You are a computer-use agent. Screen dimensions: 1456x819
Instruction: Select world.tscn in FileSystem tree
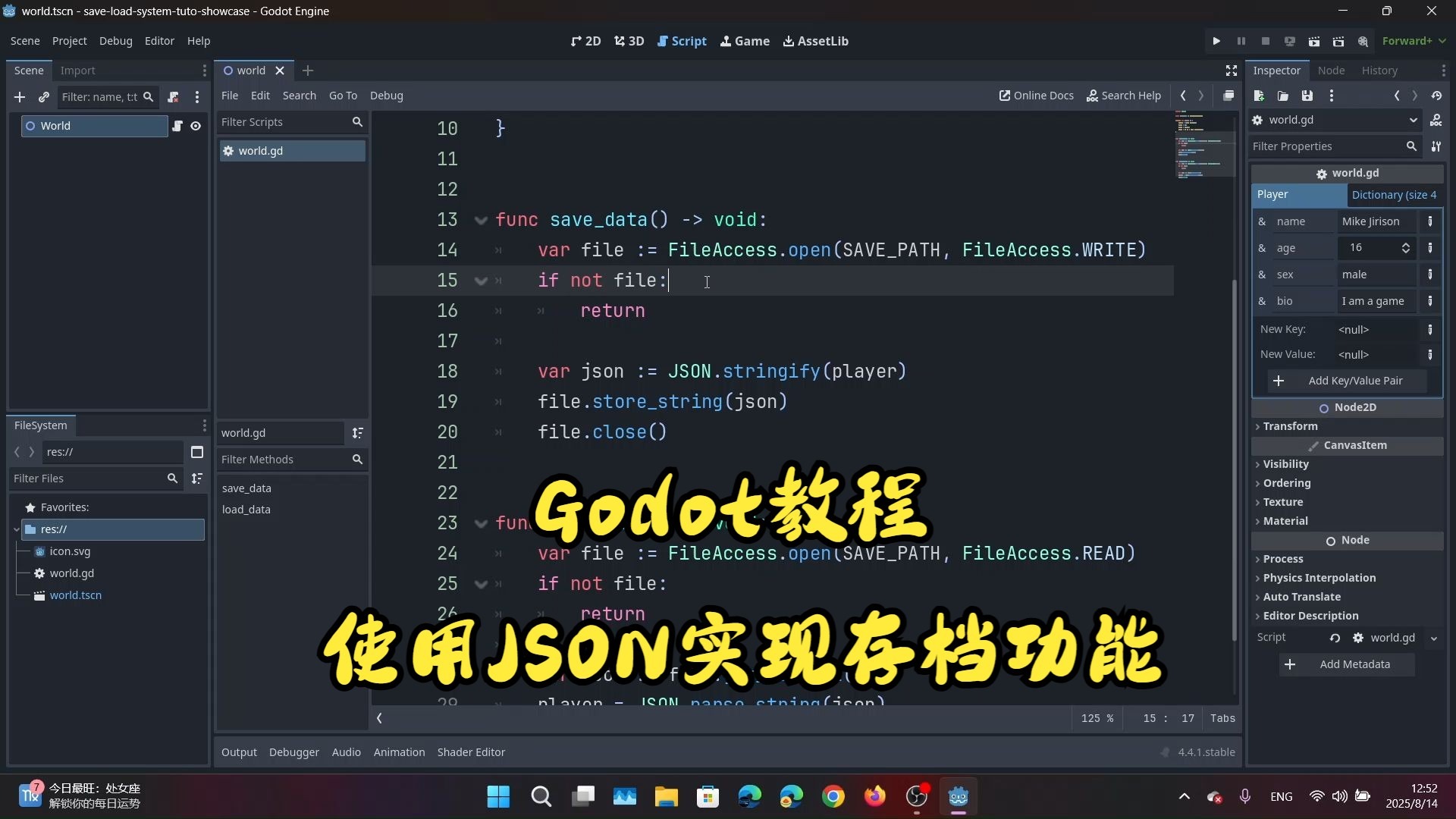coord(76,595)
